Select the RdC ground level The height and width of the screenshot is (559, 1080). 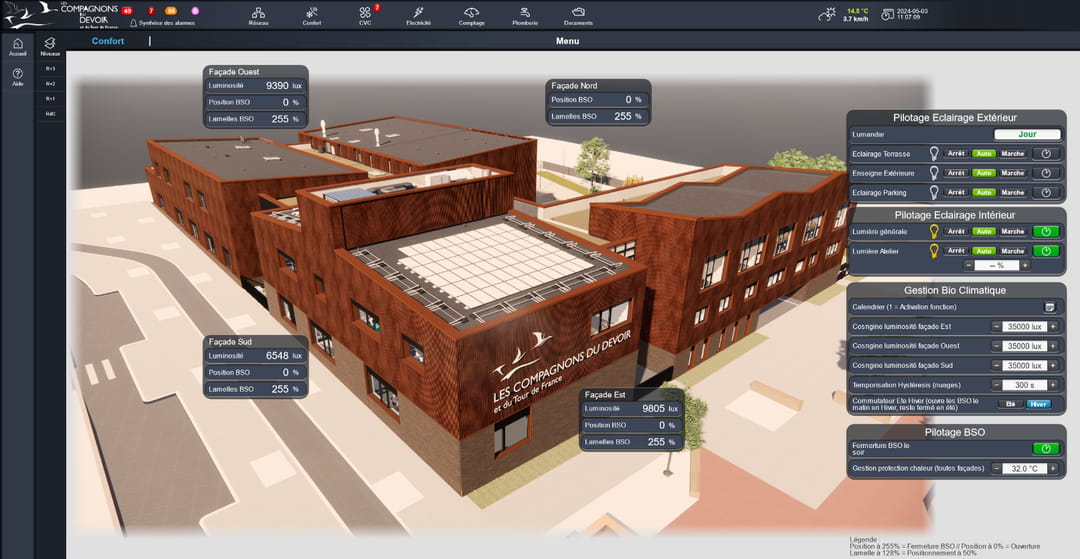point(50,114)
